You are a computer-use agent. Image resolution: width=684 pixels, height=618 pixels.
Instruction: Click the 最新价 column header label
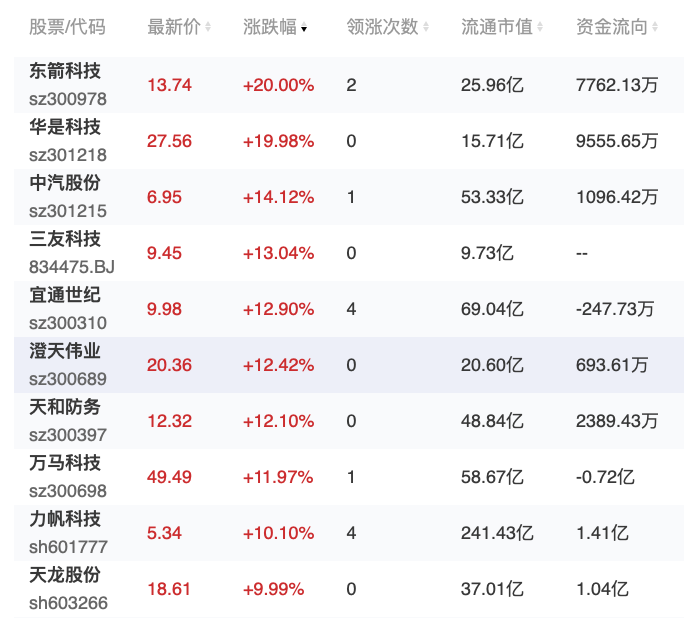tap(174, 27)
